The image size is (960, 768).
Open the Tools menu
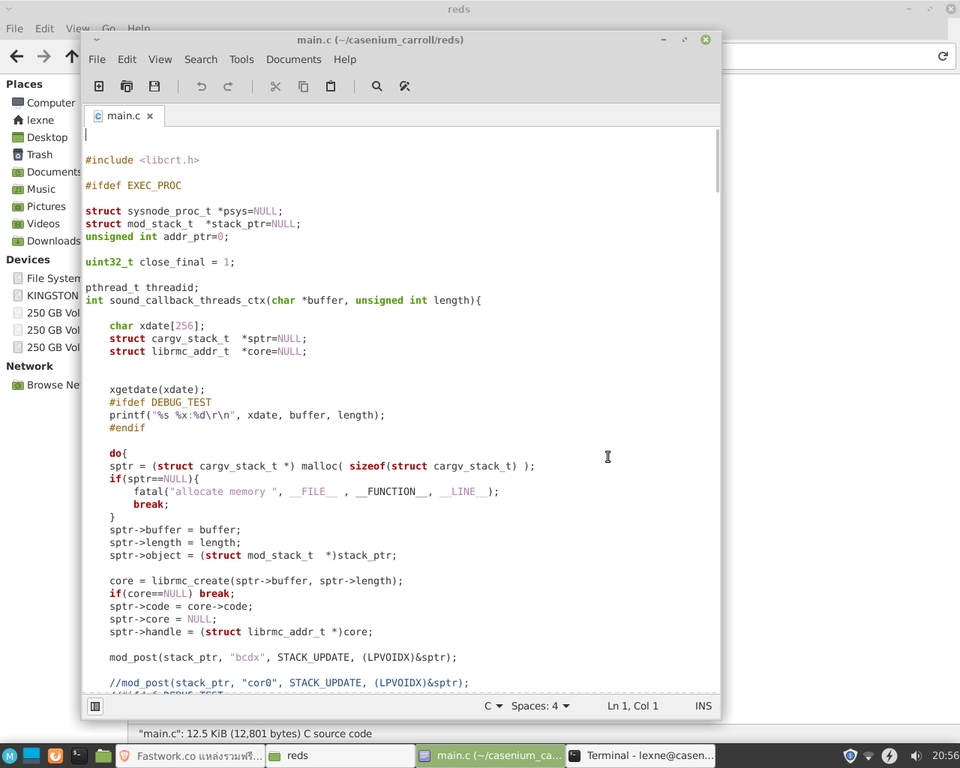pyautogui.click(x=241, y=59)
